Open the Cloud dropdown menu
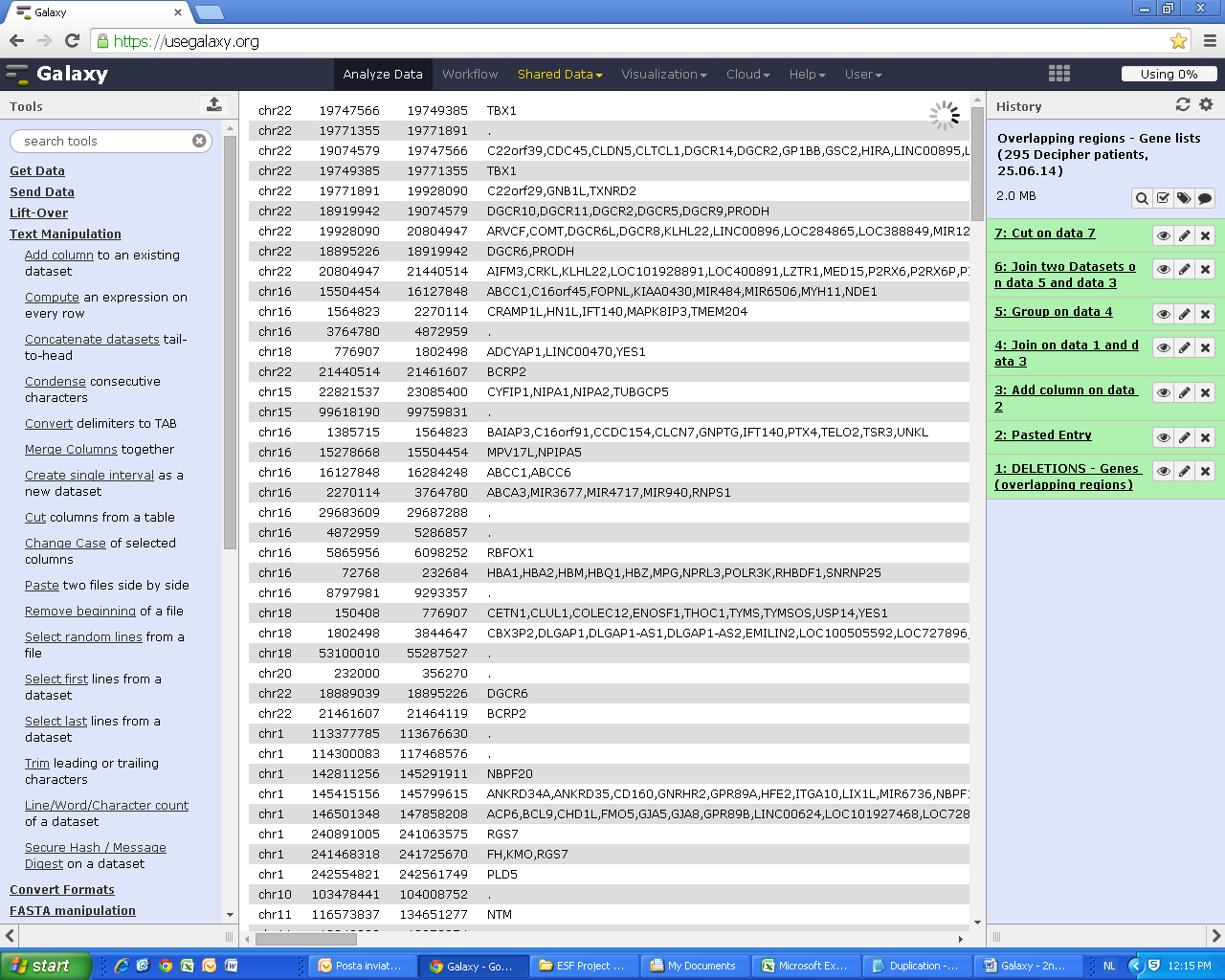 [x=747, y=74]
